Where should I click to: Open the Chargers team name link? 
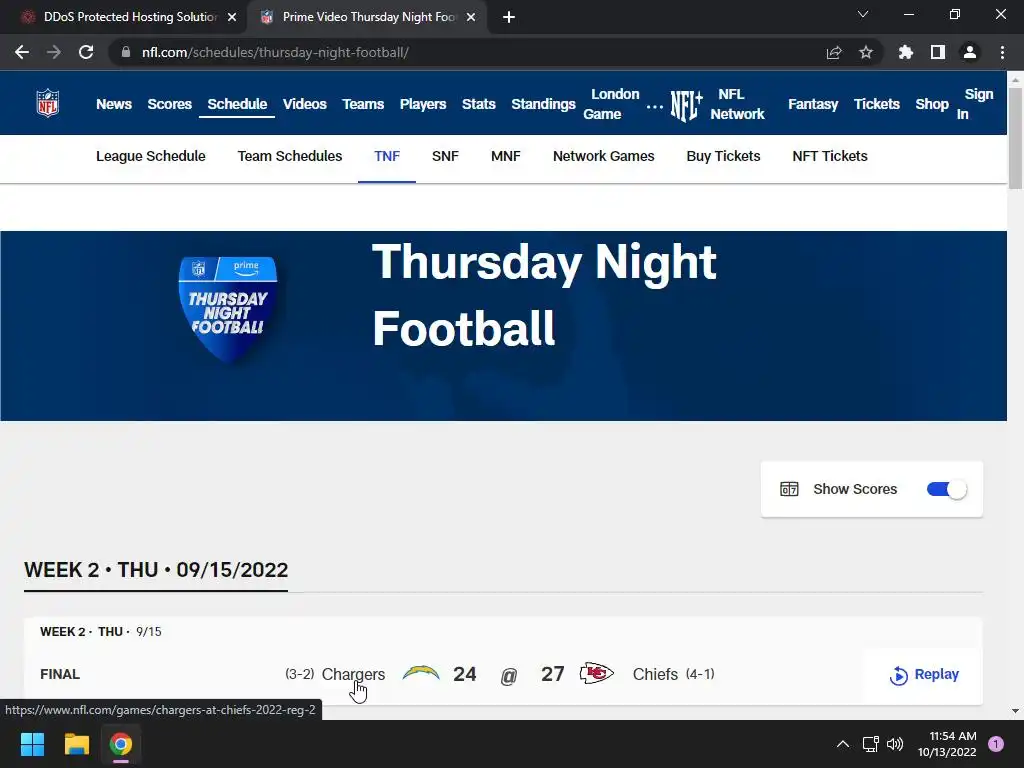pyautogui.click(x=353, y=674)
